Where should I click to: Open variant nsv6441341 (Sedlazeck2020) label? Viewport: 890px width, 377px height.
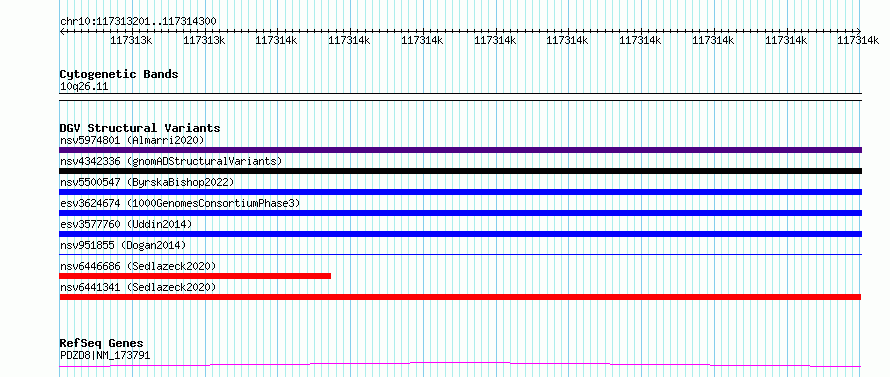coord(138,287)
